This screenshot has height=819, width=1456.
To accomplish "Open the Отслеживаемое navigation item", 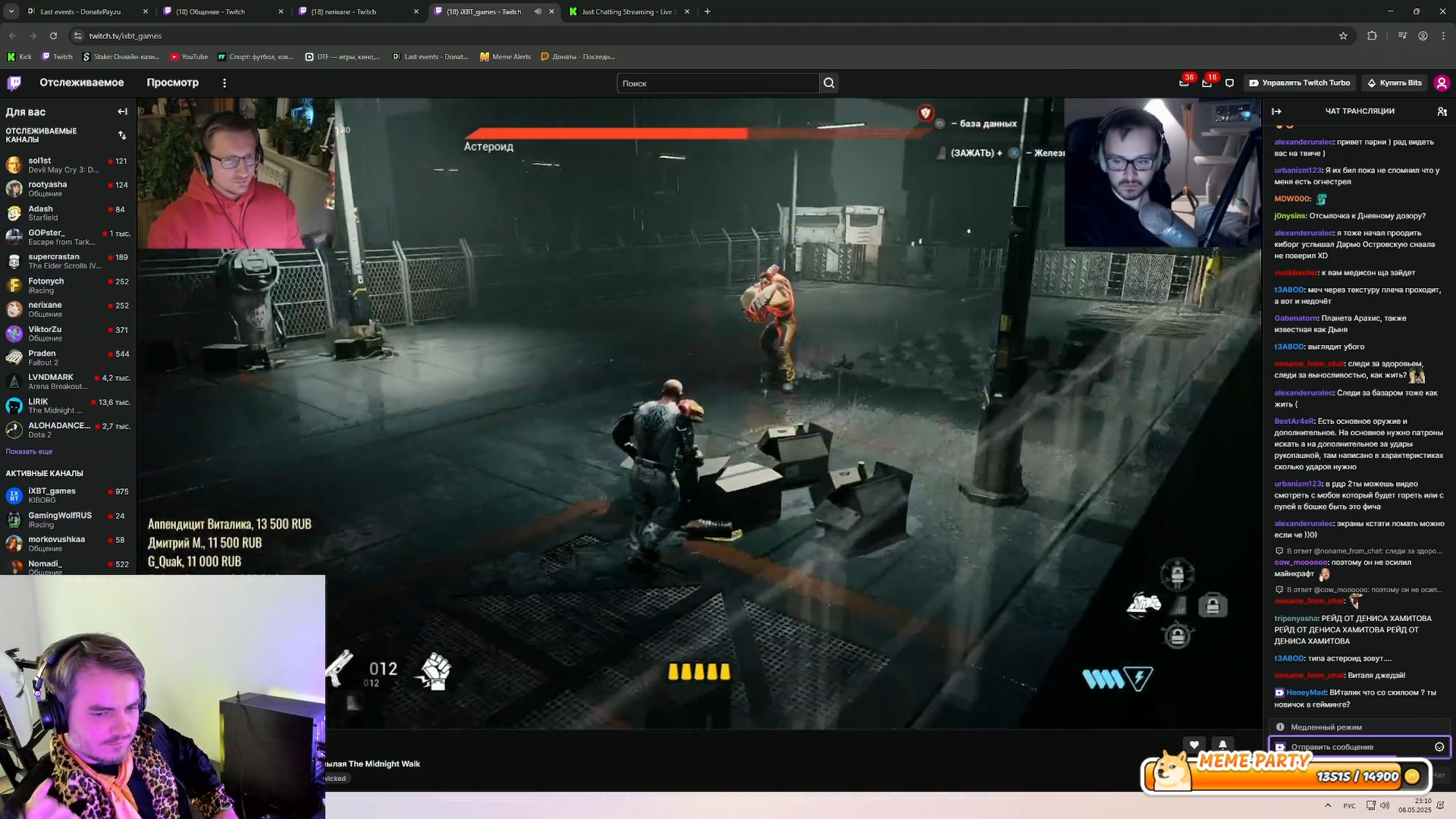I will point(82,83).
